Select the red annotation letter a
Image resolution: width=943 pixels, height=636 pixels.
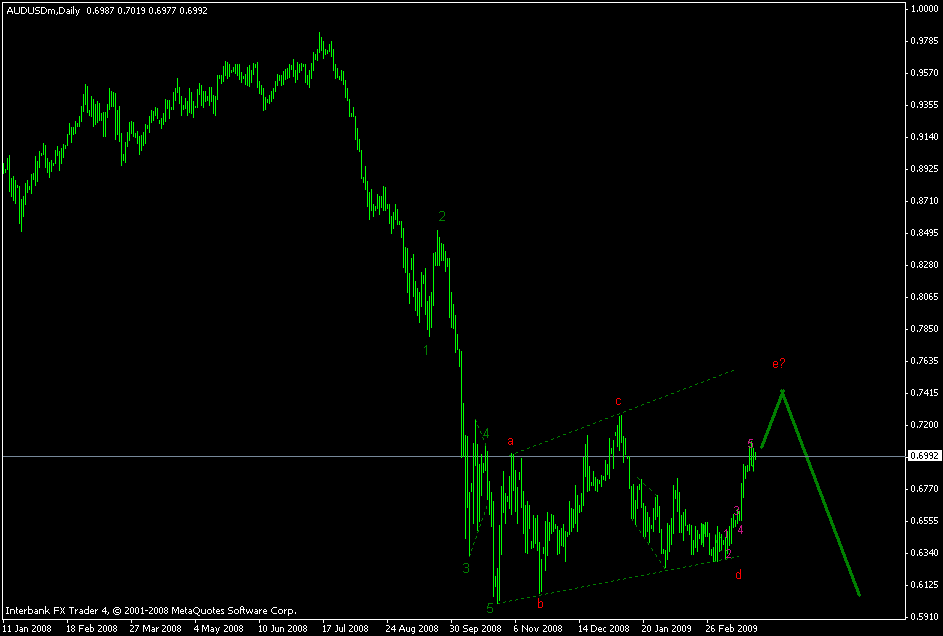tap(510, 440)
